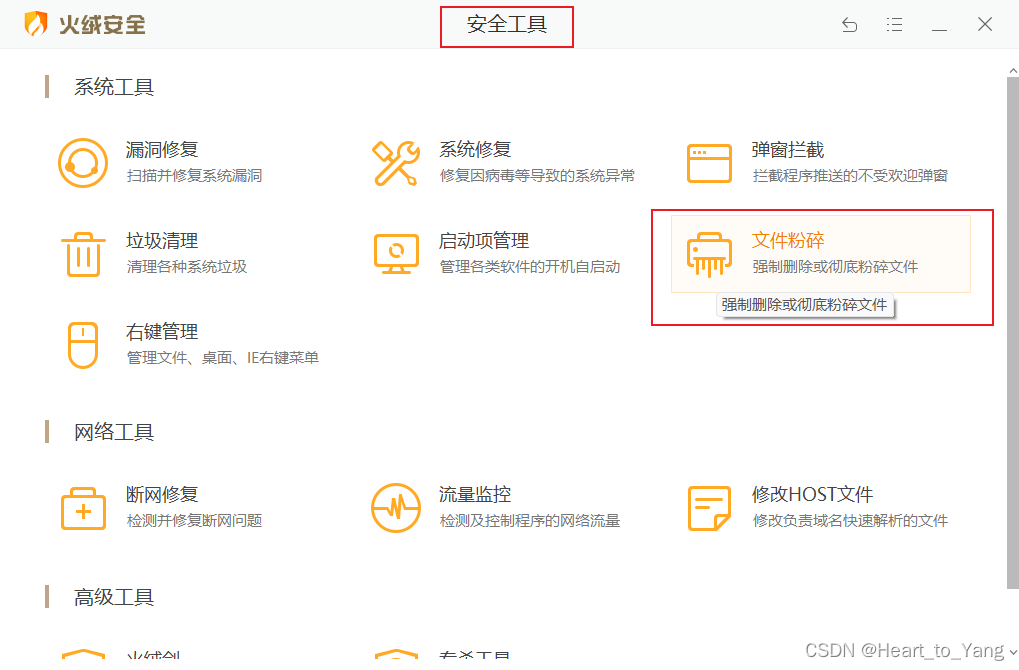Image resolution: width=1019 pixels, height=670 pixels.
Task: Select the 修改HOST文件 label
Action: click(812, 495)
